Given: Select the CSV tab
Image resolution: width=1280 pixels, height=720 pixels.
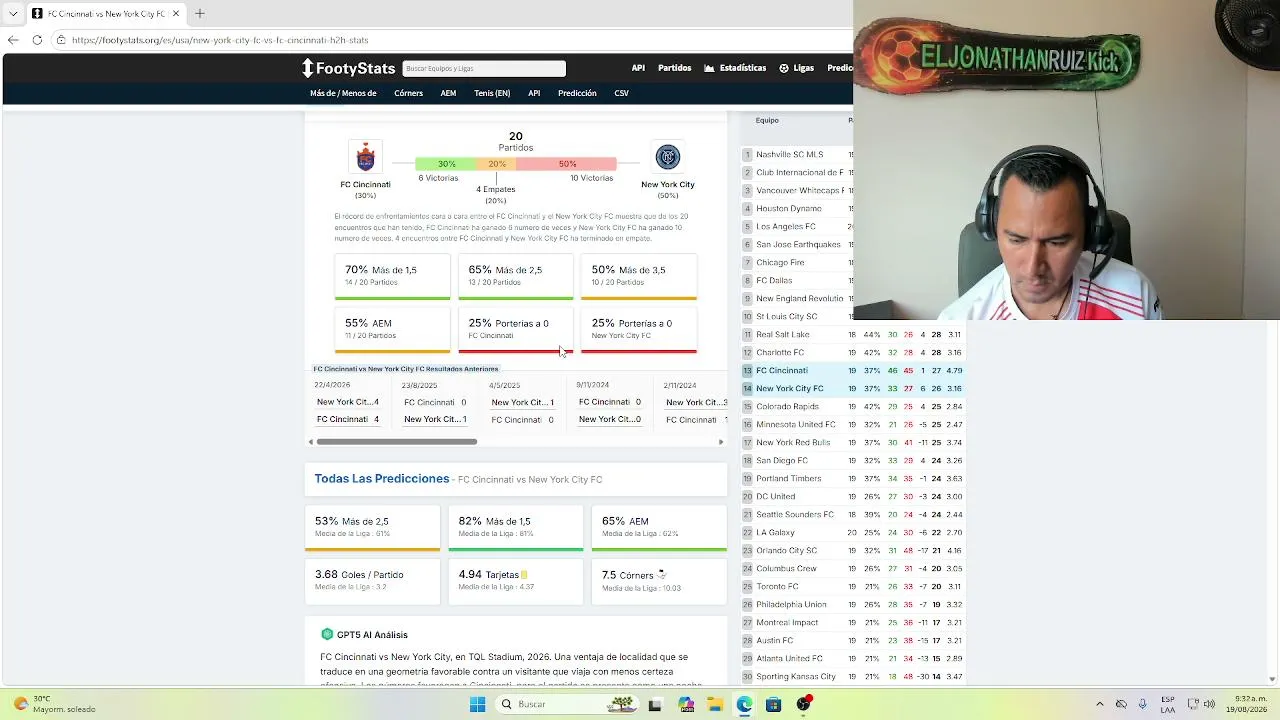Looking at the screenshot, I should click(x=621, y=93).
